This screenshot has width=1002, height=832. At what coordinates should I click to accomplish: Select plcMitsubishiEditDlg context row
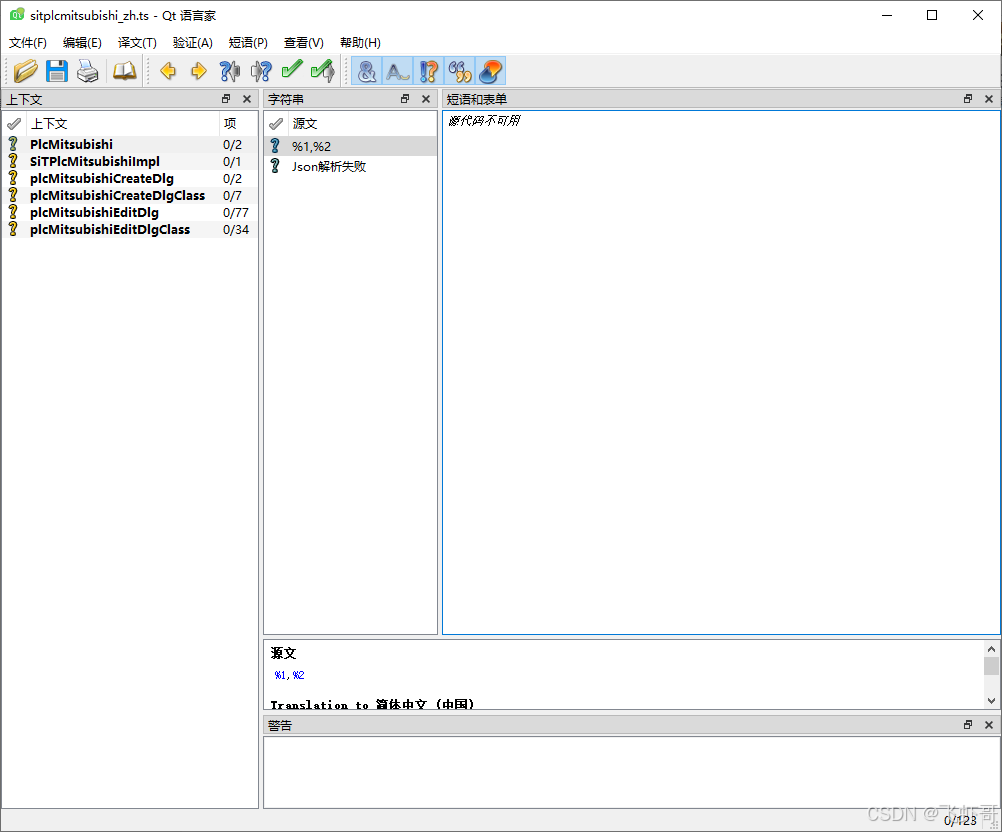coord(130,213)
